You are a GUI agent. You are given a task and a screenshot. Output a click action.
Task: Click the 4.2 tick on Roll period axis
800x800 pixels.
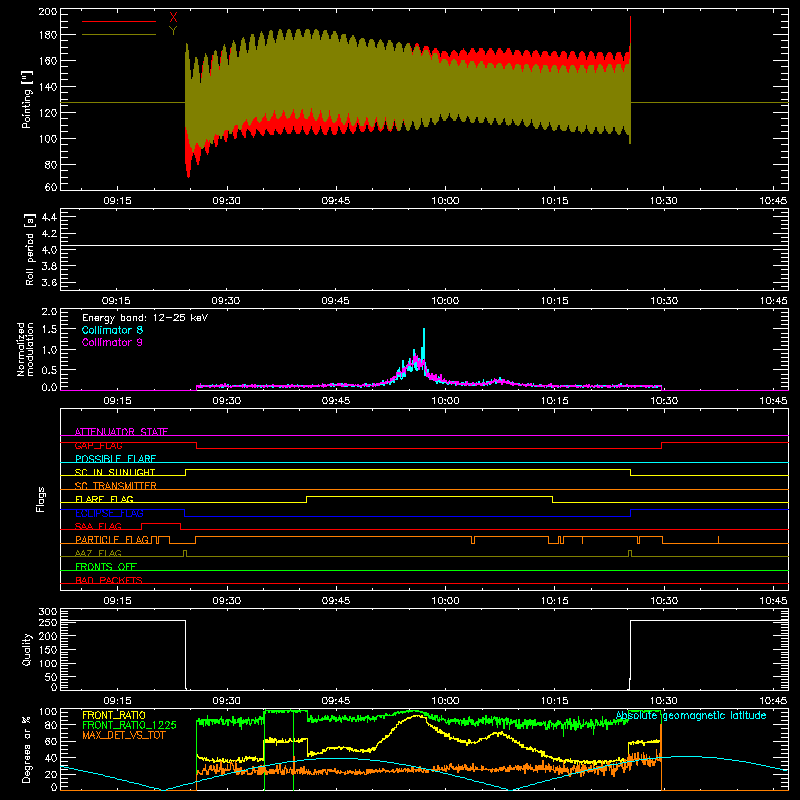point(49,234)
